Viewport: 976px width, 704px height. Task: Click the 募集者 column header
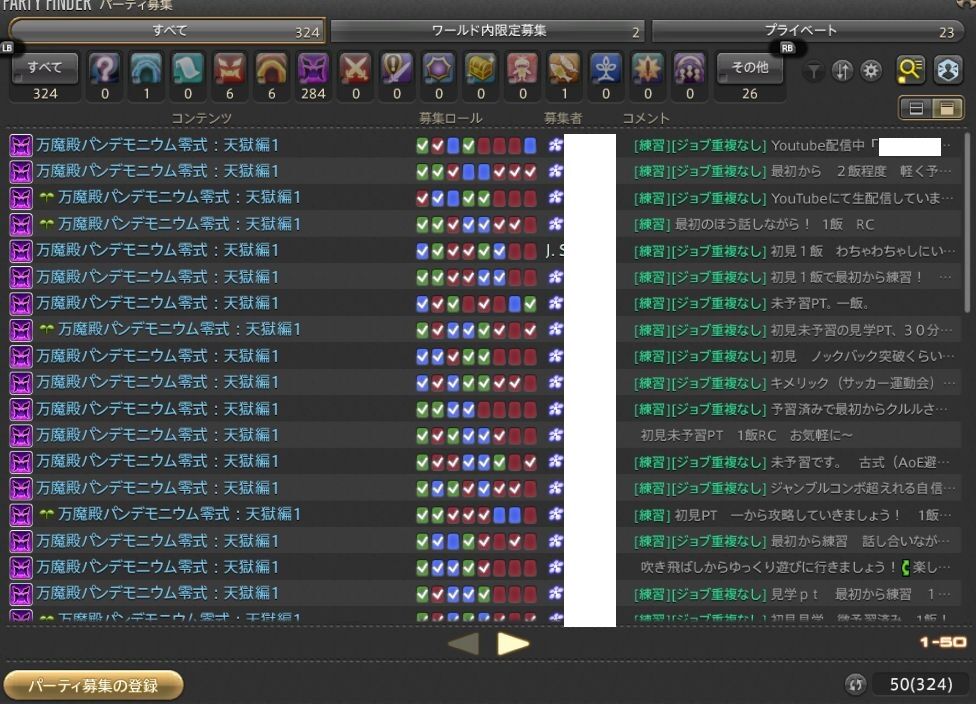[x=563, y=118]
